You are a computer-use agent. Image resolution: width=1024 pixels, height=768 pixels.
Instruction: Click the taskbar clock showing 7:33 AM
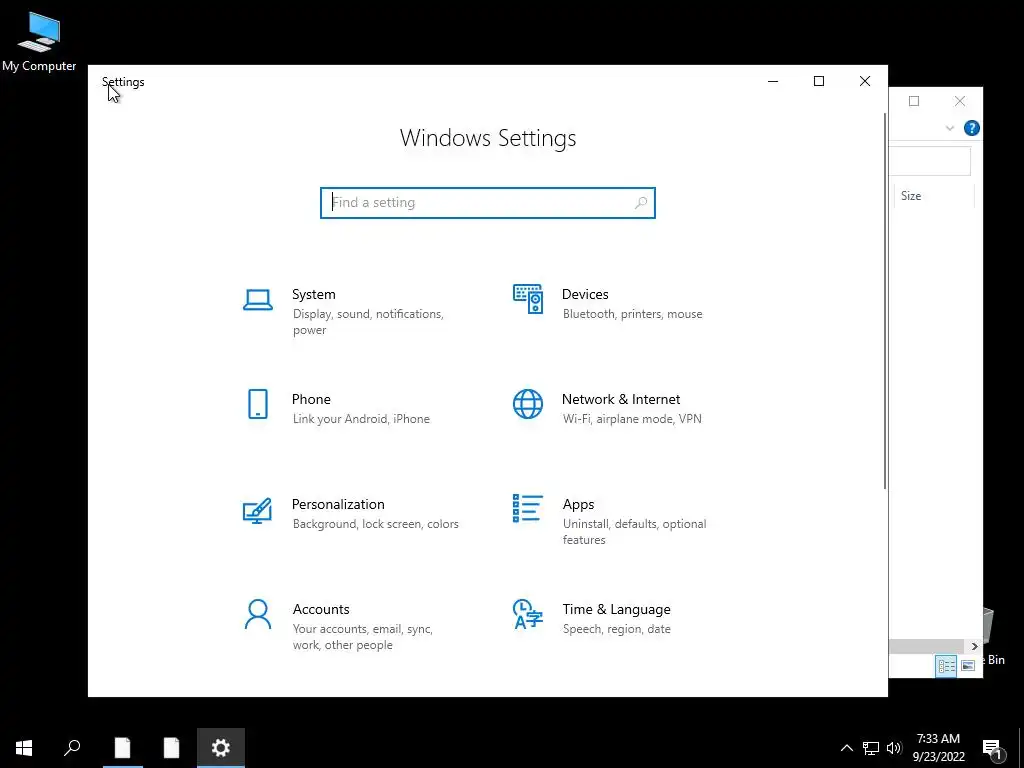point(938,748)
